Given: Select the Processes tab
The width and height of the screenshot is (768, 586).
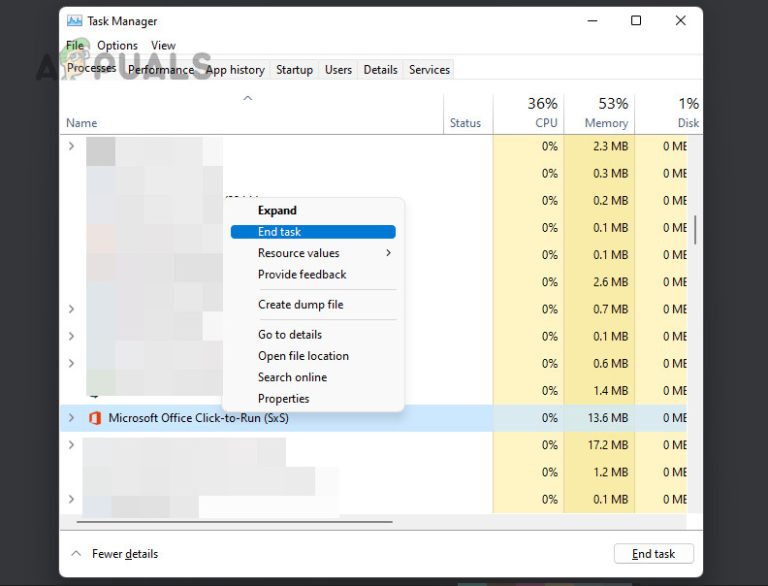Looking at the screenshot, I should (x=92, y=68).
